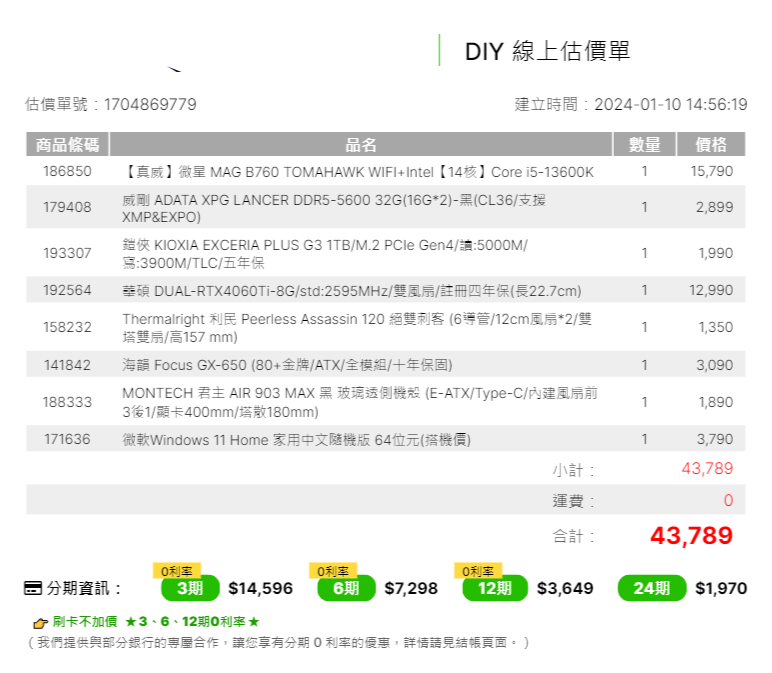Screen dimensions: 772x673
Task: Click the DIY 線上估價單 title
Action: tap(547, 51)
